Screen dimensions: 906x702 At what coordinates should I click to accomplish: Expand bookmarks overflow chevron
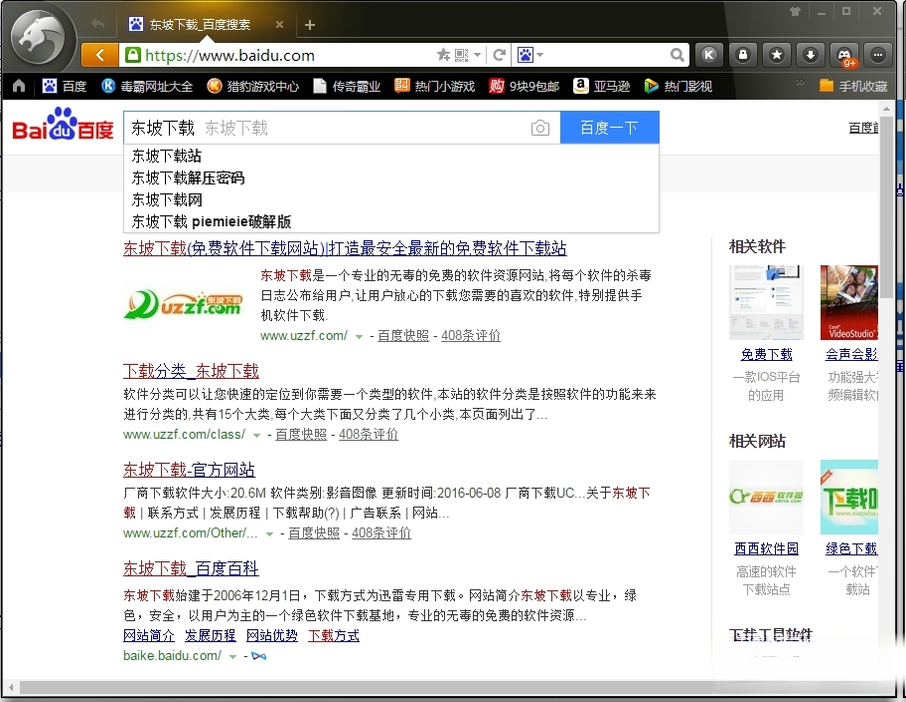[x=800, y=83]
